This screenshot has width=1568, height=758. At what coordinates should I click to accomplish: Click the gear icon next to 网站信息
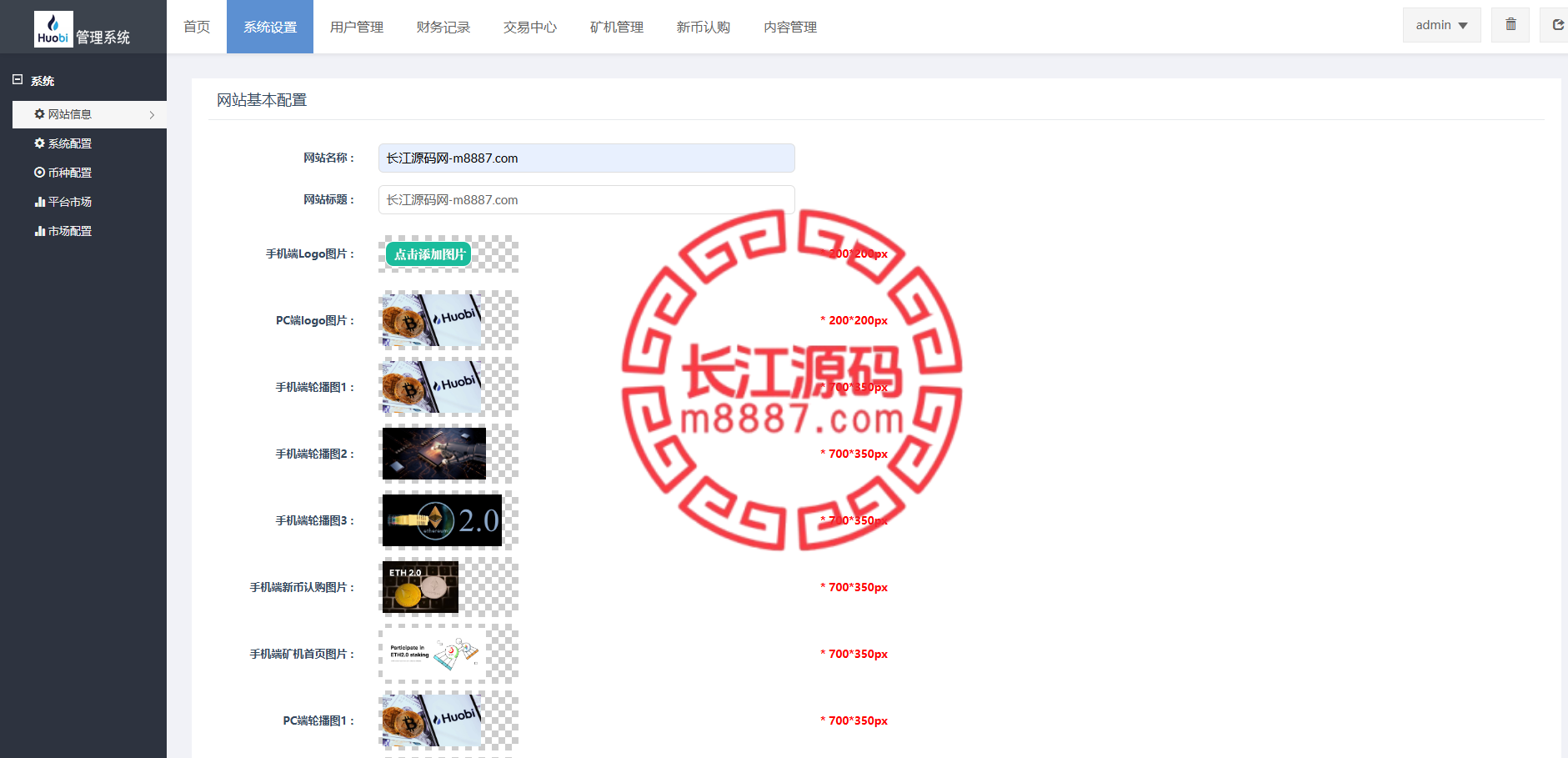(x=39, y=114)
